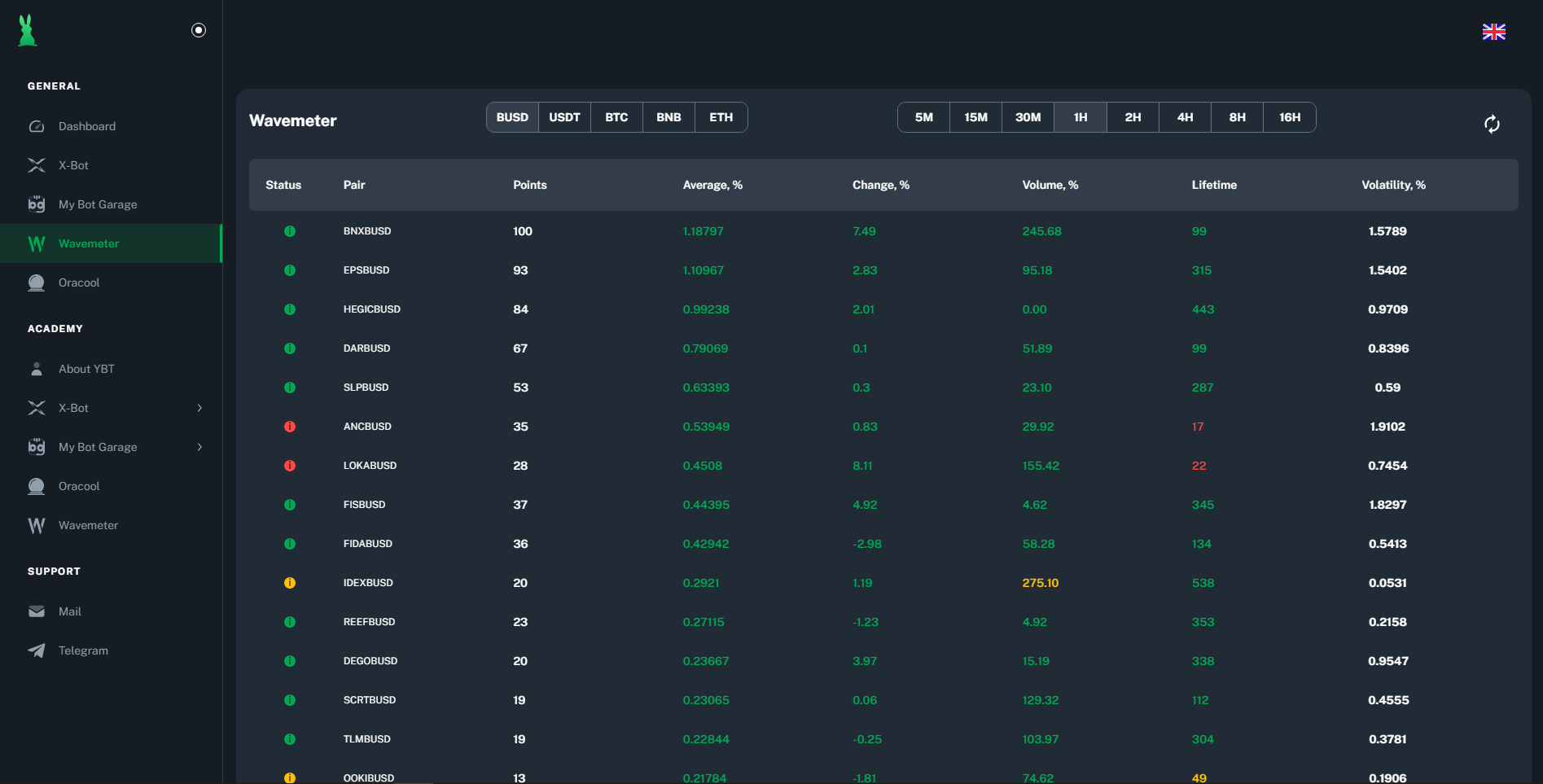Expand Academy My Bot Garage chevron
Screen dimensions: 1543x784
click(x=199, y=447)
